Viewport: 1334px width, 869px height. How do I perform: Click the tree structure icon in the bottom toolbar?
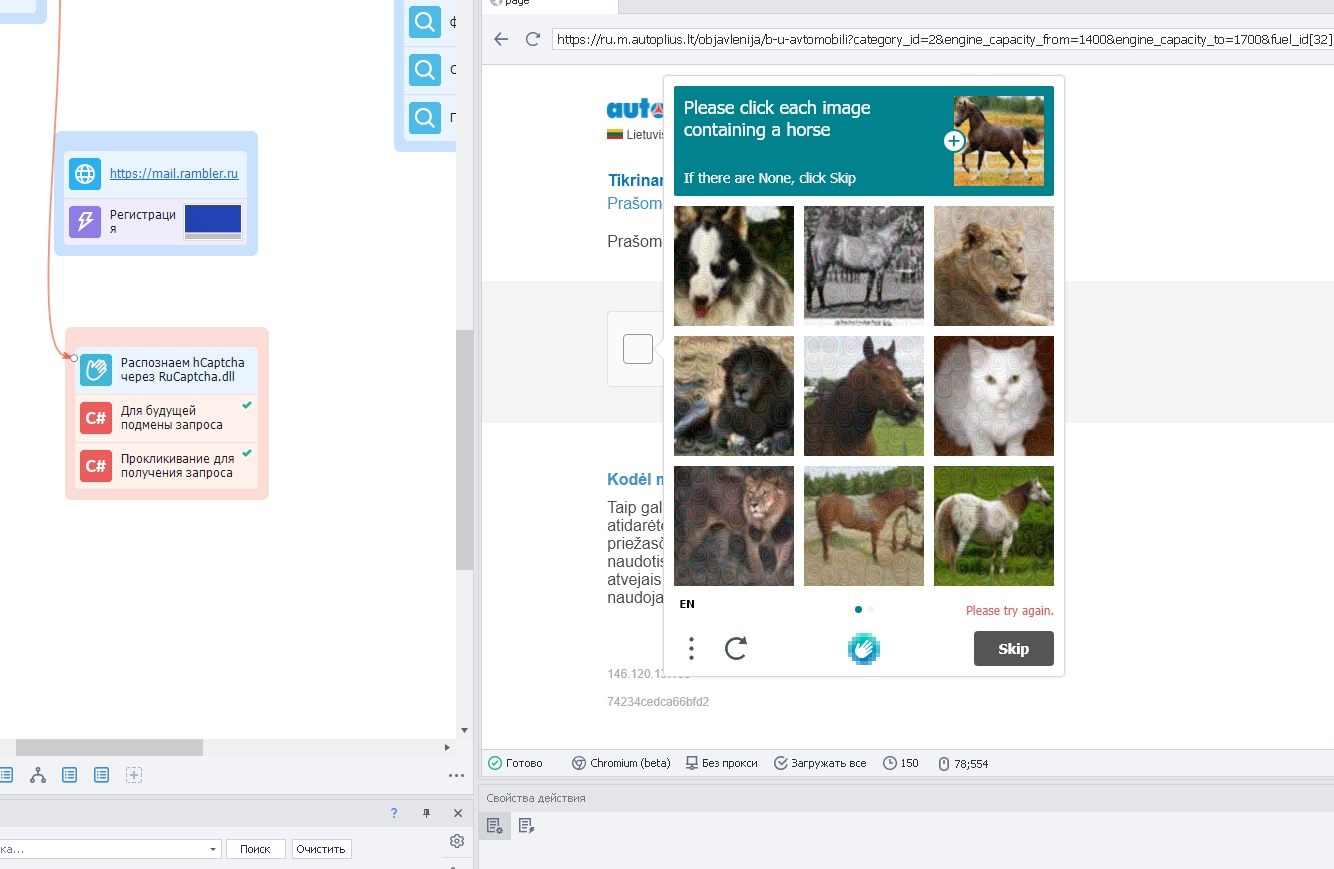38,775
